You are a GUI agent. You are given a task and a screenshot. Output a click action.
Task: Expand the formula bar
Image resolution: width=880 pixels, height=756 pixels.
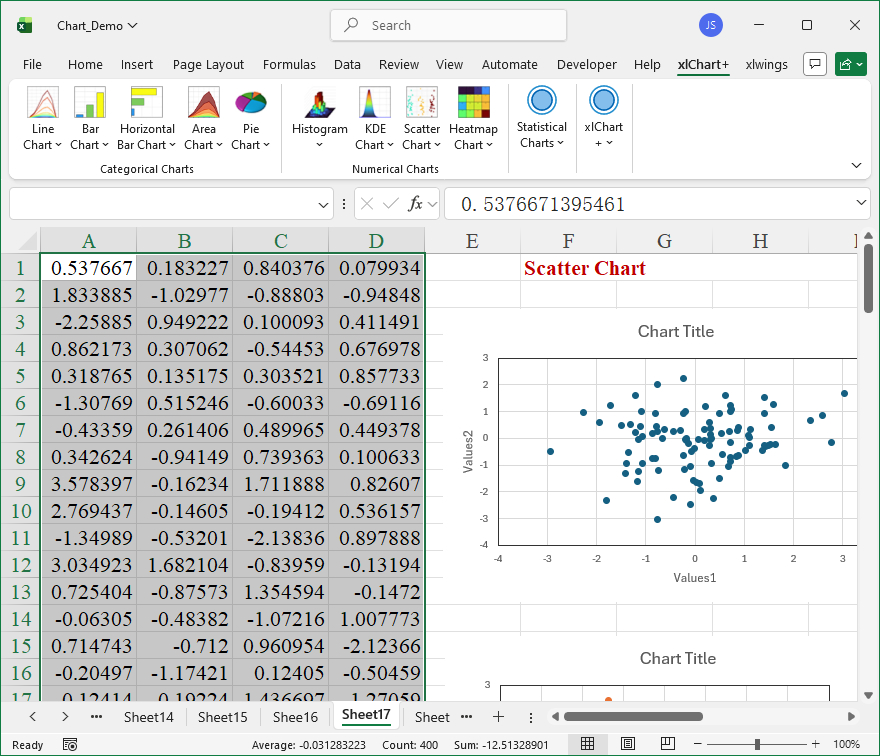pos(862,204)
